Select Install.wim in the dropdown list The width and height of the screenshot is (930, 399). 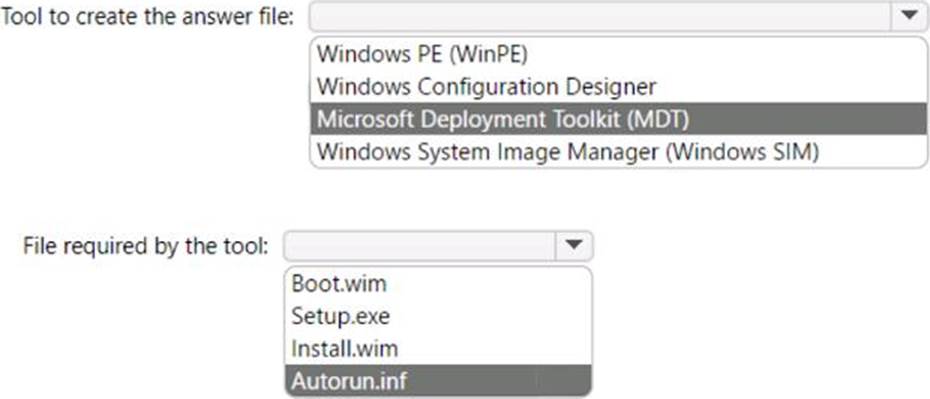click(438, 348)
